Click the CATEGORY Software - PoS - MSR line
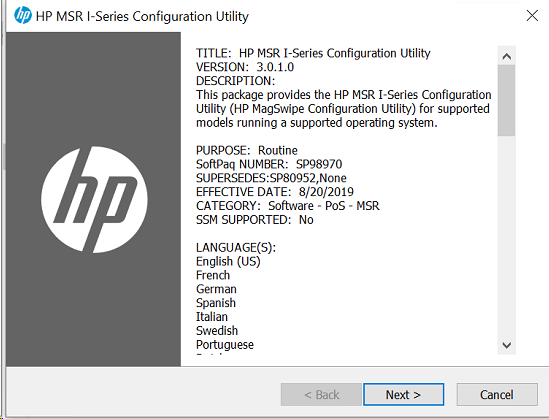Viewport: 549px width, 419px height. coord(287,206)
